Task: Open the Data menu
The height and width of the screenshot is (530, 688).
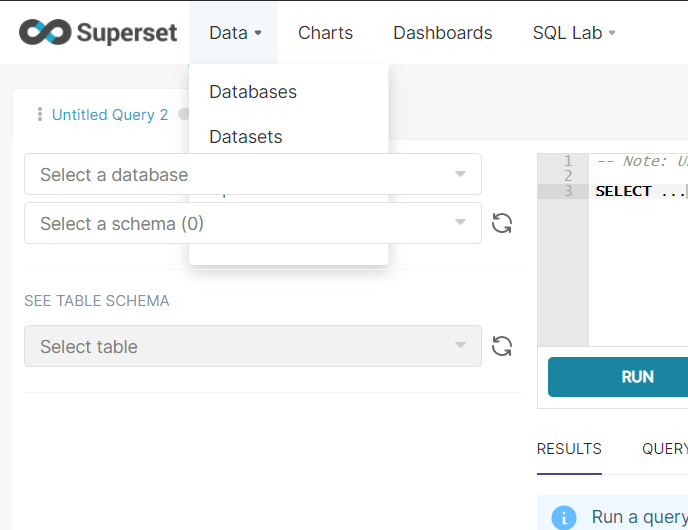Action: pyautogui.click(x=235, y=33)
